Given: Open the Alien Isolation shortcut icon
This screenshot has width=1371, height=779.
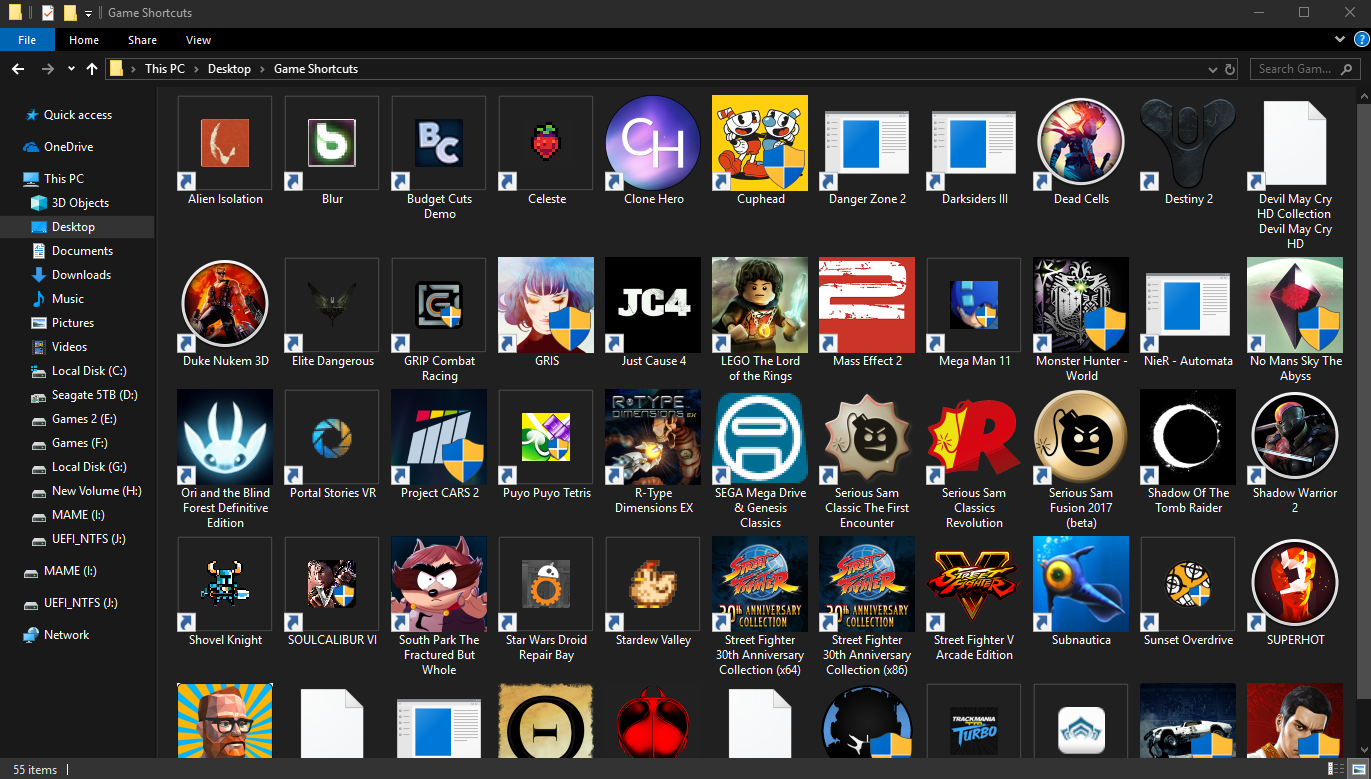Looking at the screenshot, I should (225, 143).
